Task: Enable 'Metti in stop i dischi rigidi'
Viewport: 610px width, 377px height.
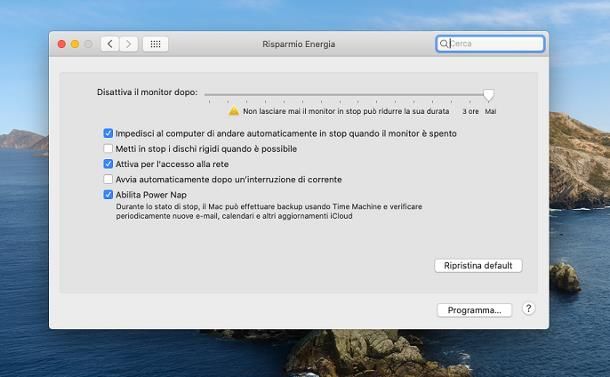Action: [x=108, y=149]
